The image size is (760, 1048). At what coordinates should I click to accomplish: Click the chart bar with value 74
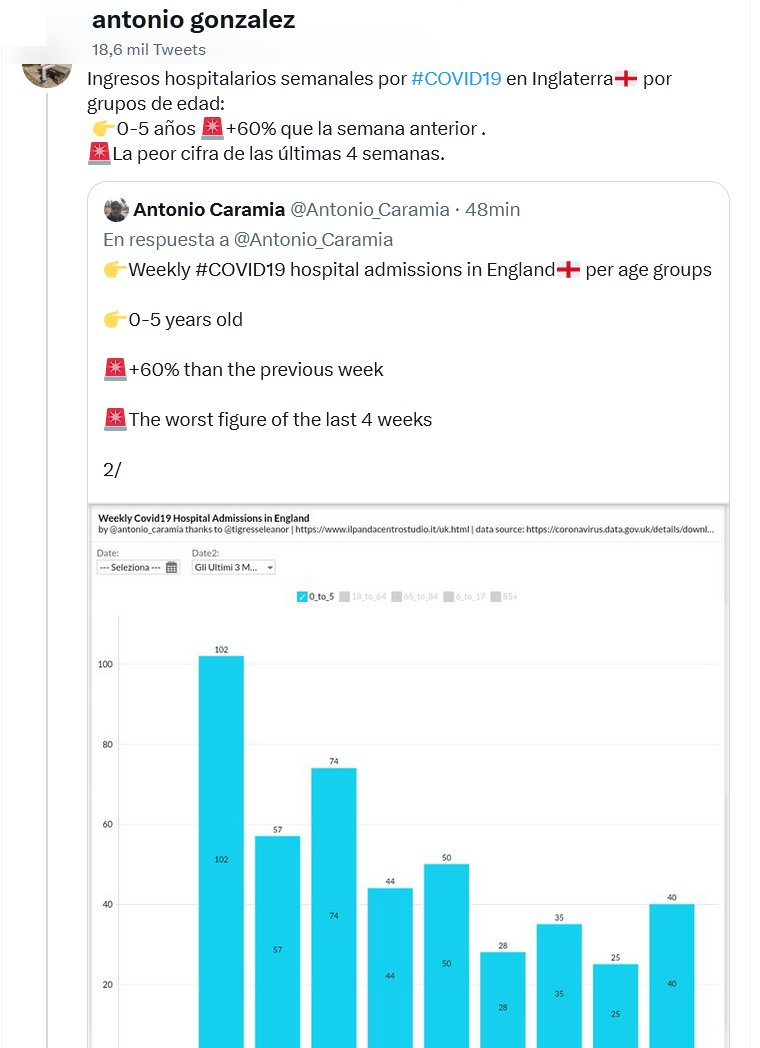pos(334,905)
